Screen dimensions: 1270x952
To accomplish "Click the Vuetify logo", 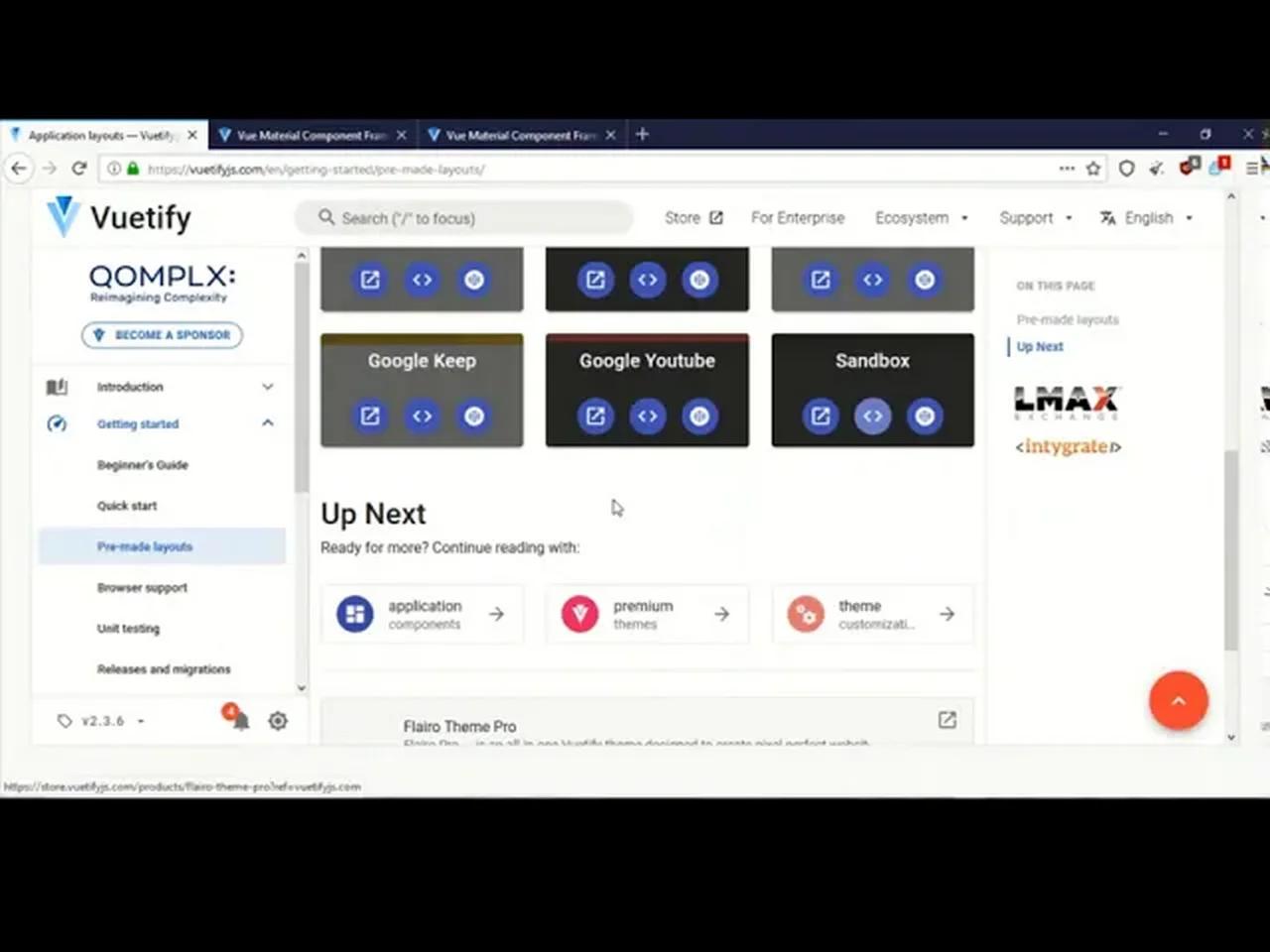I will coord(119,217).
